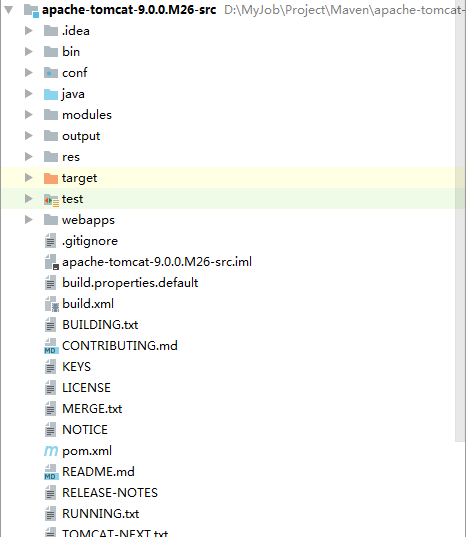Image resolution: width=466 pixels, height=537 pixels.
Task: Select the .gitignore file name
Action: pyautogui.click(x=90, y=241)
